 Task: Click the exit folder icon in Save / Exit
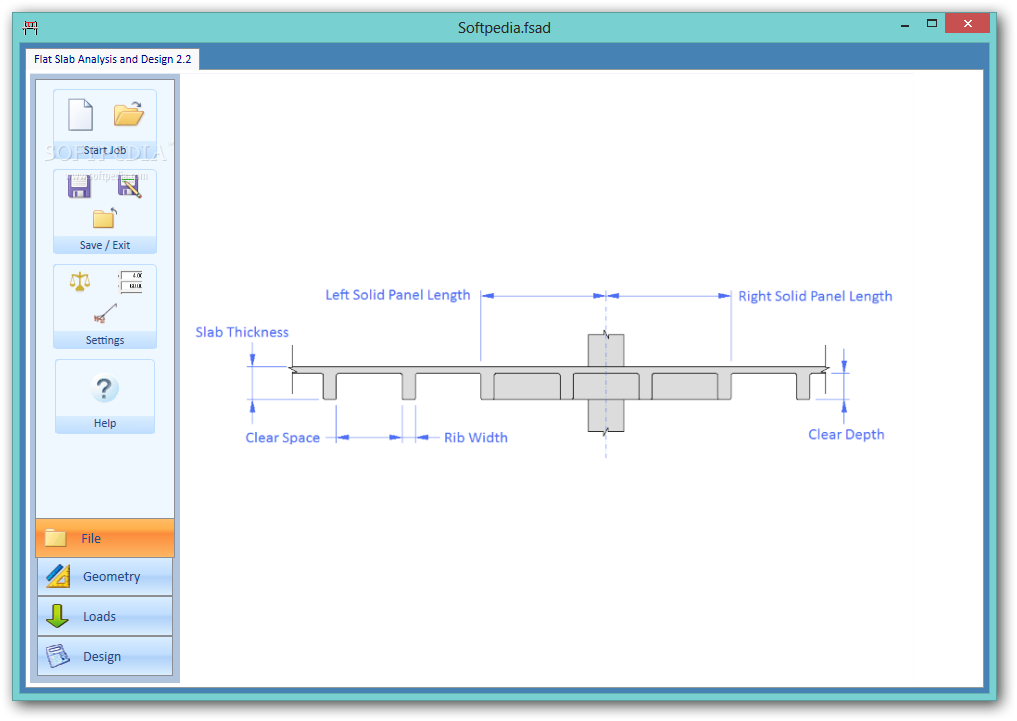tap(104, 218)
